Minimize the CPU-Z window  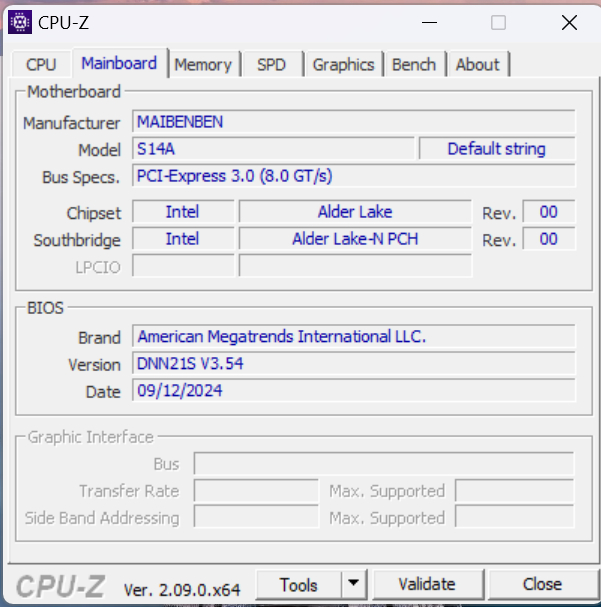[x=429, y=22]
